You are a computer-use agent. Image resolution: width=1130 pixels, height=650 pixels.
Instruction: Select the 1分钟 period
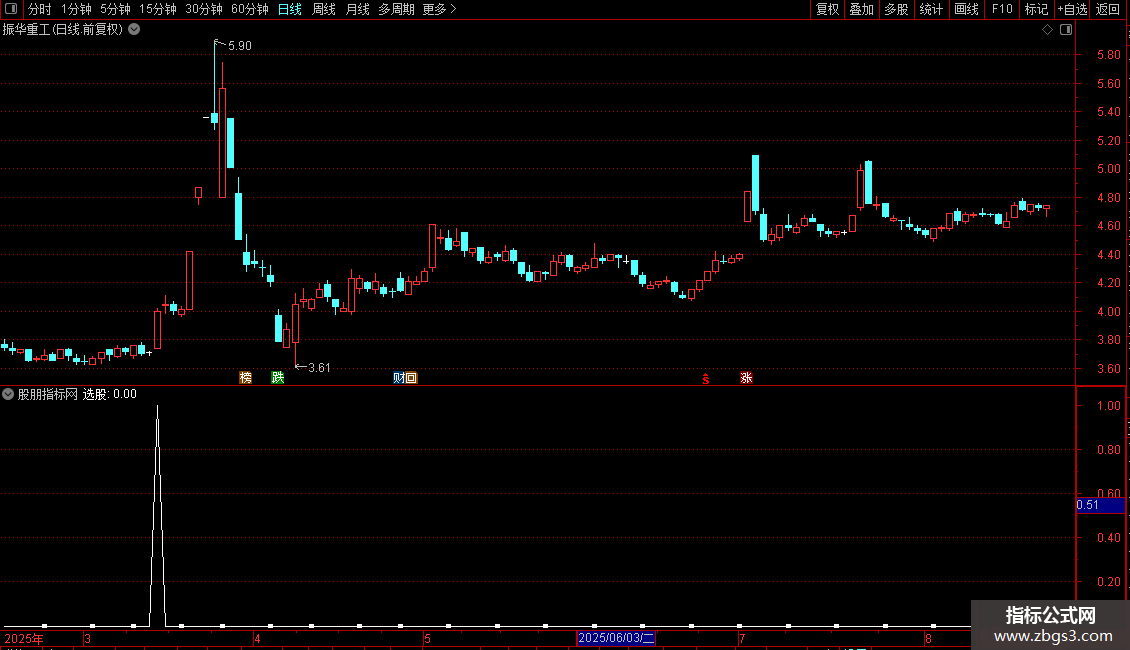pos(76,9)
